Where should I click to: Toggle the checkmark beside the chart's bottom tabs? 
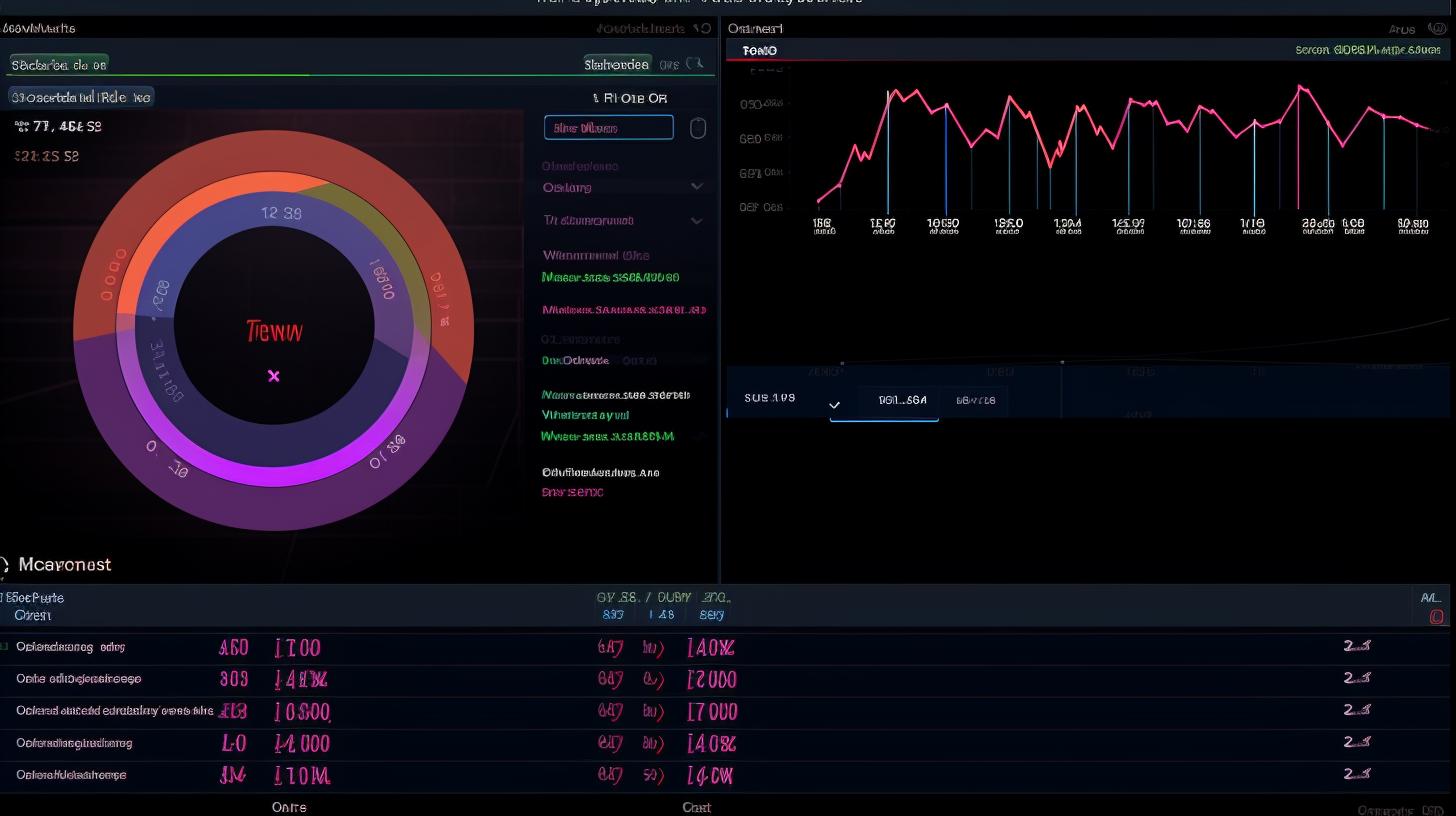point(835,405)
